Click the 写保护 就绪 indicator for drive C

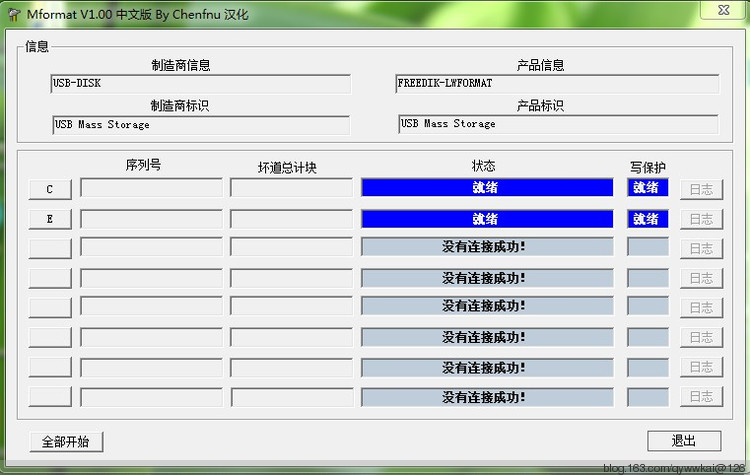648,188
